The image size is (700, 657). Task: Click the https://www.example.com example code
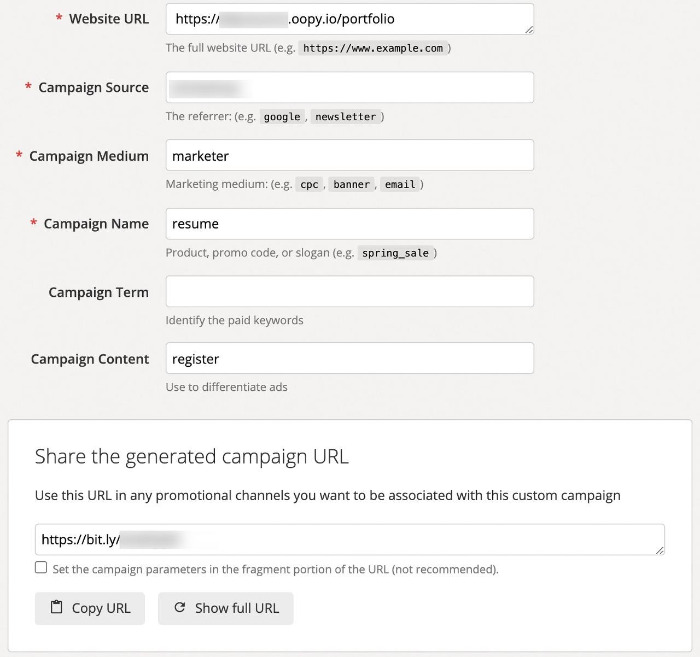[372, 48]
